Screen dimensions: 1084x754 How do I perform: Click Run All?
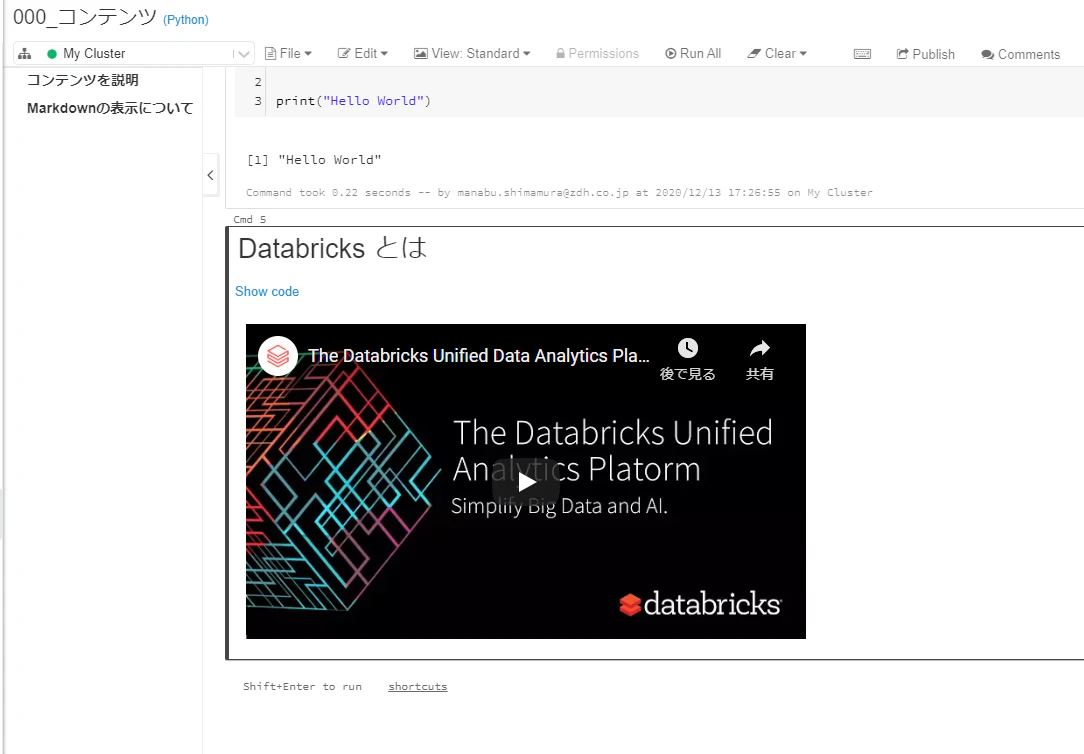click(693, 53)
